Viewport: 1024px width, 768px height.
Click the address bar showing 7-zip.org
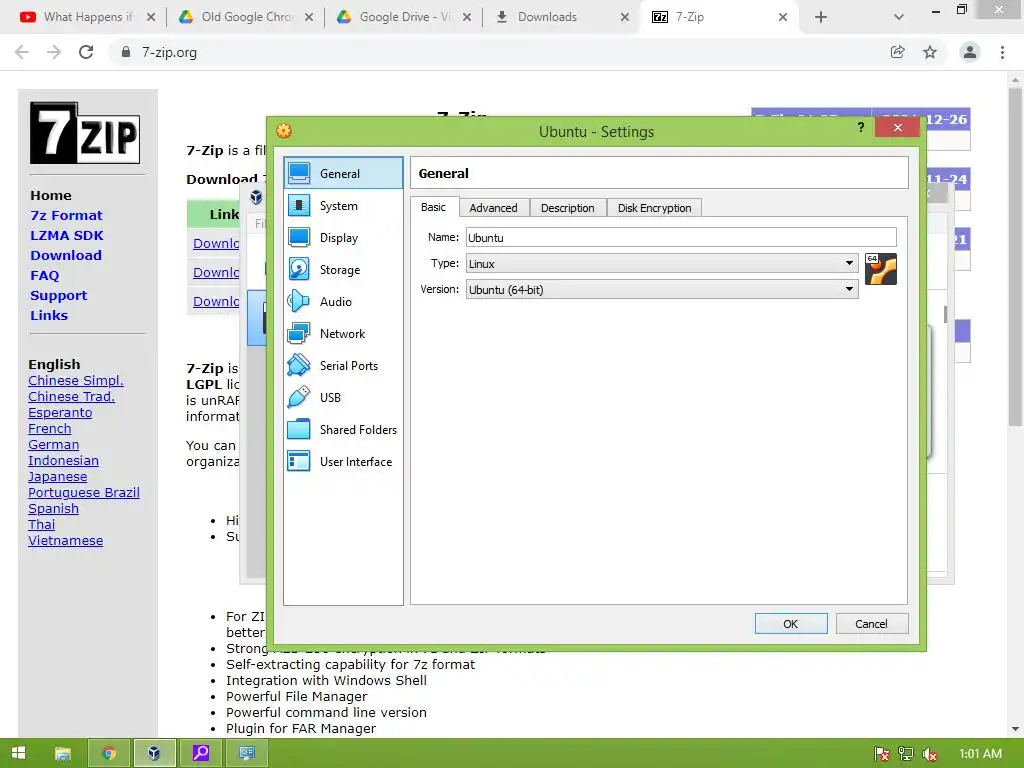tap(496, 52)
